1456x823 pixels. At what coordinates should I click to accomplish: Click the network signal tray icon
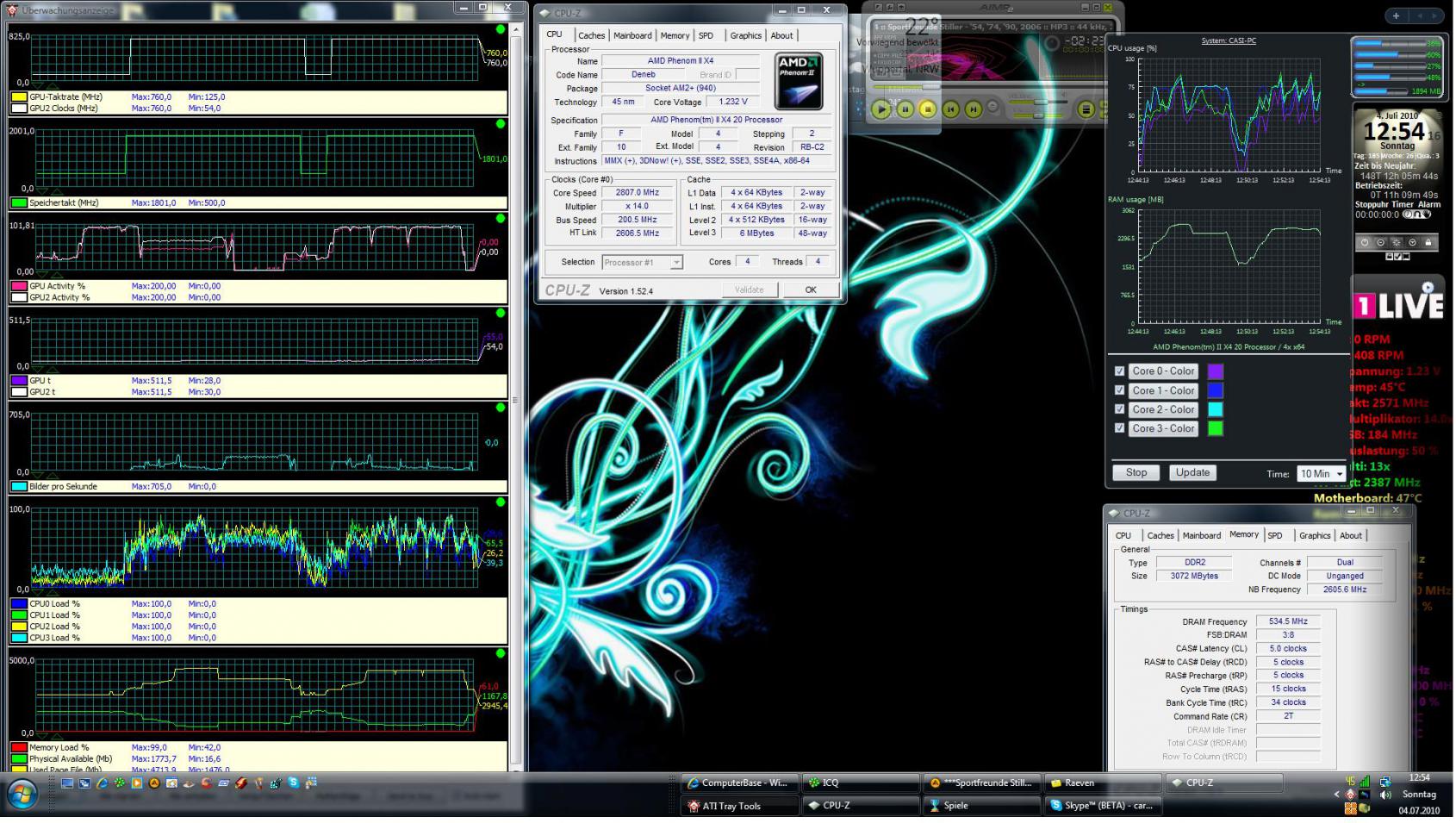click(1366, 782)
